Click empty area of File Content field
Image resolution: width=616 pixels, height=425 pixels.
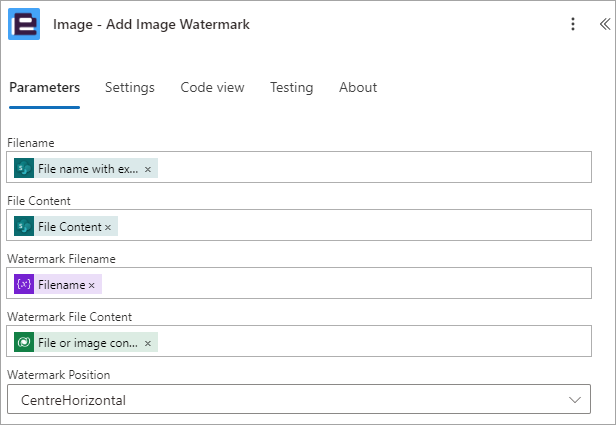point(354,225)
